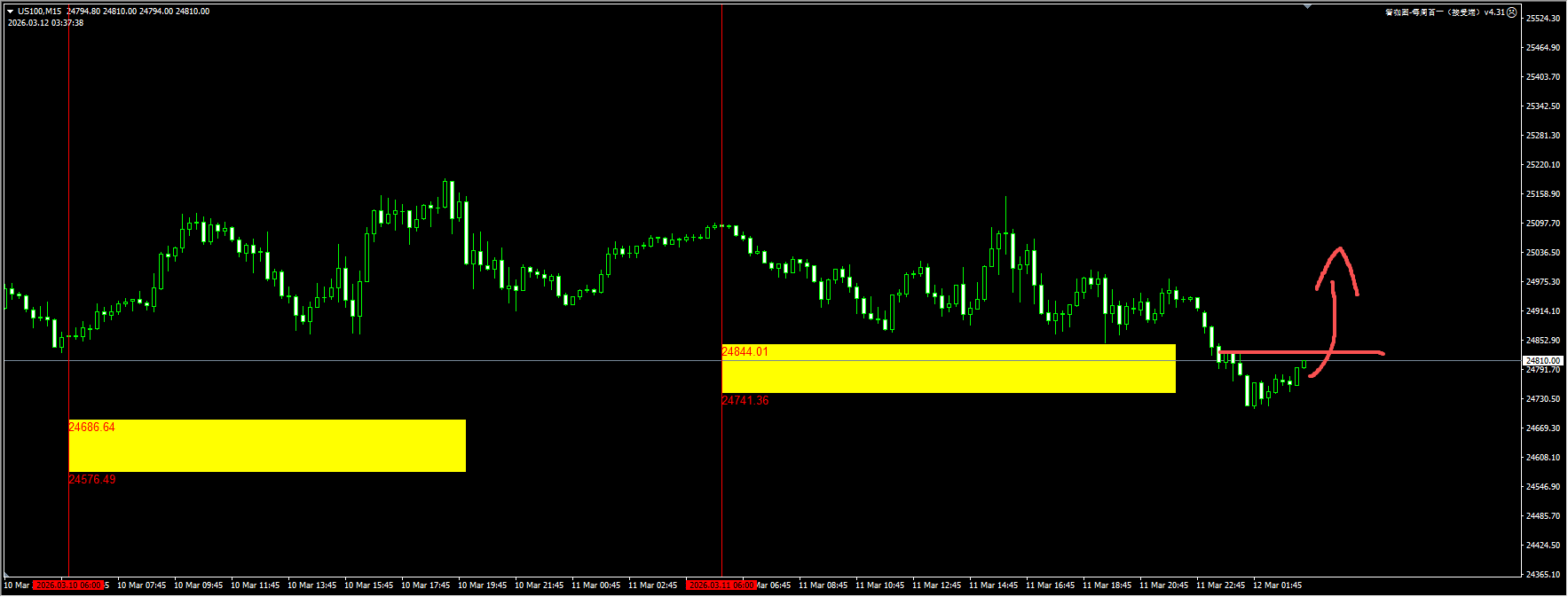Click the sad-face Expert Advisor status icon
Viewport: 1568px width, 597px height.
pyautogui.click(x=1512, y=12)
